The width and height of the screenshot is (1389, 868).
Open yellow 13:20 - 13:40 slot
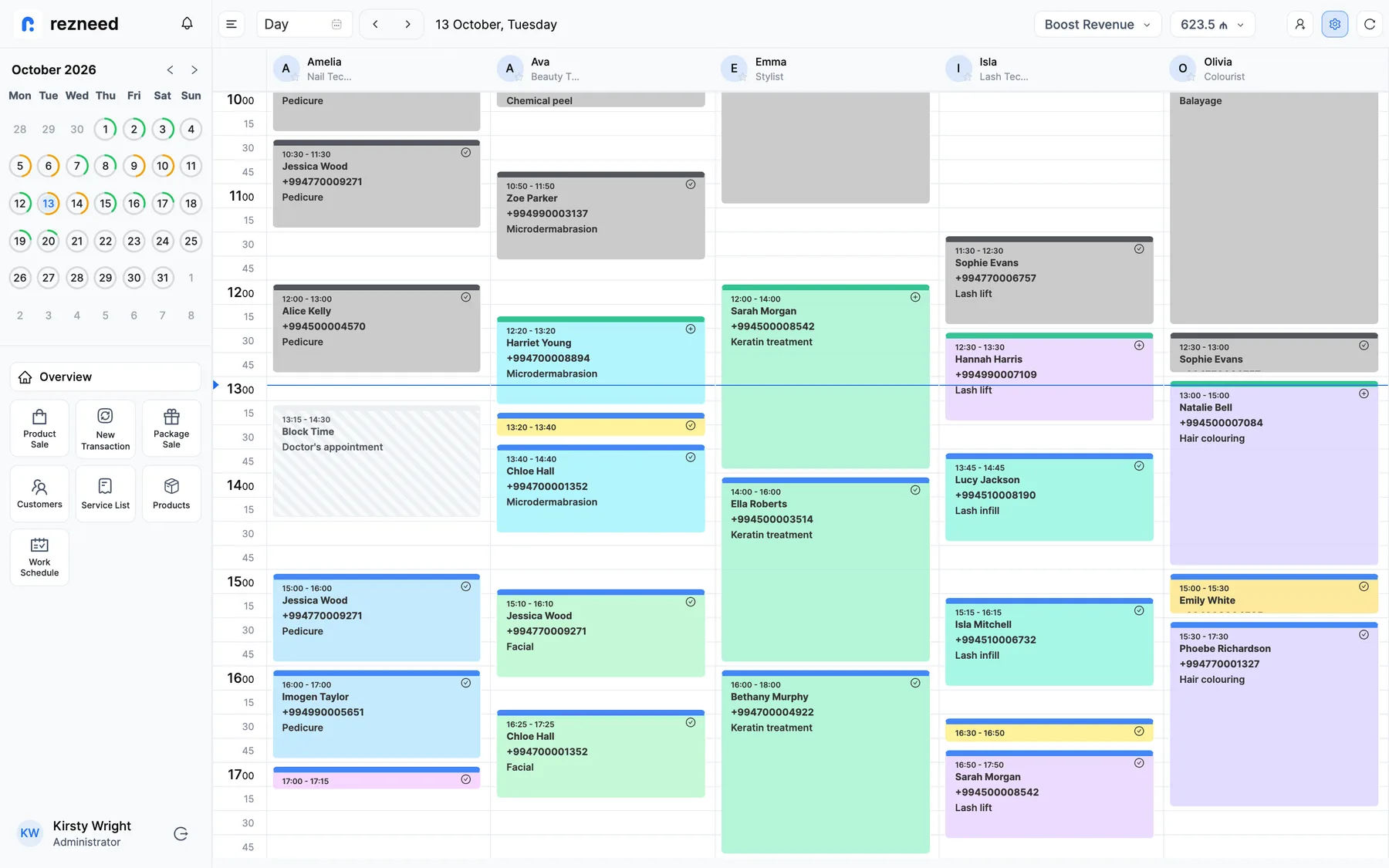tap(601, 426)
